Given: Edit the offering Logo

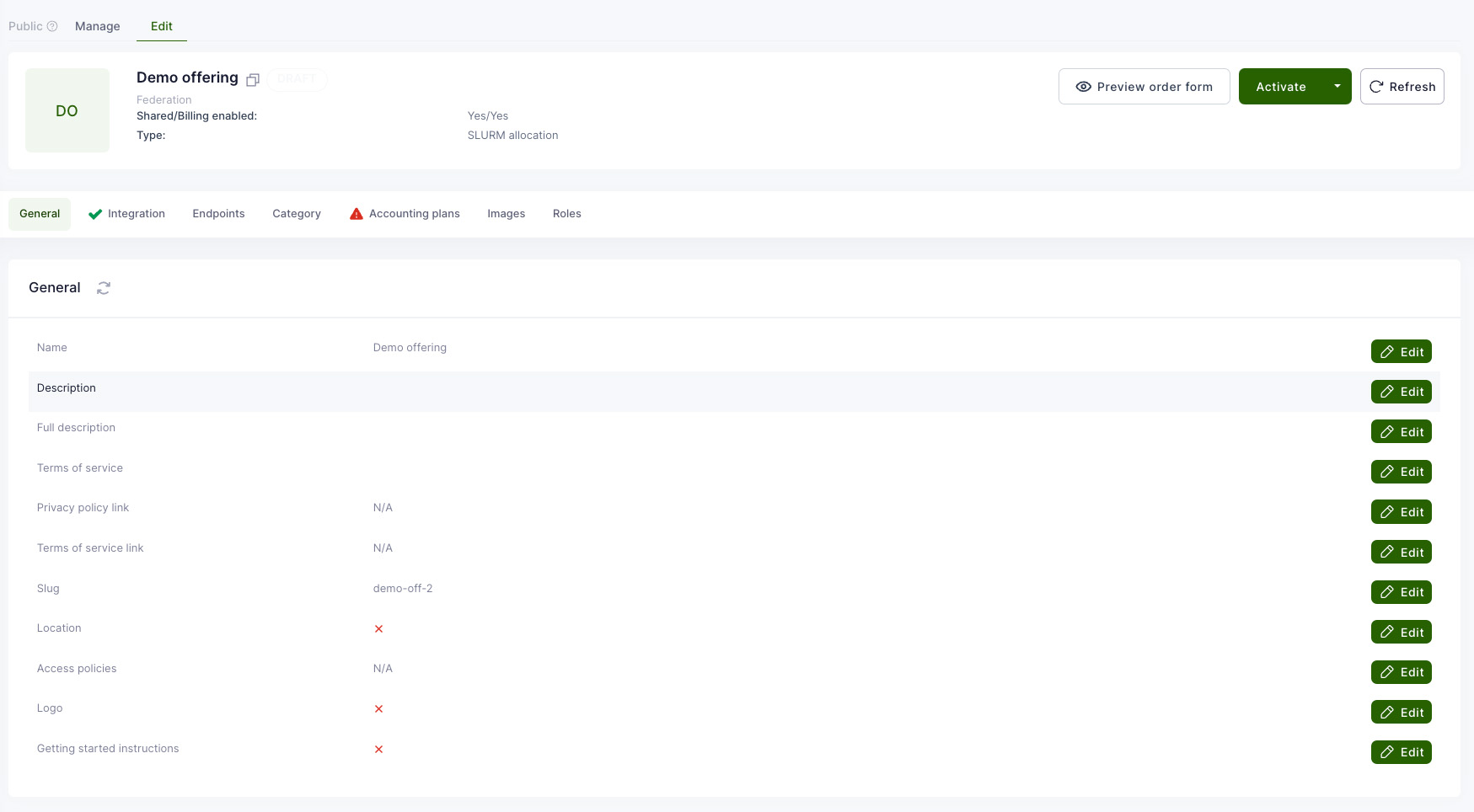Looking at the screenshot, I should [x=1401, y=713].
